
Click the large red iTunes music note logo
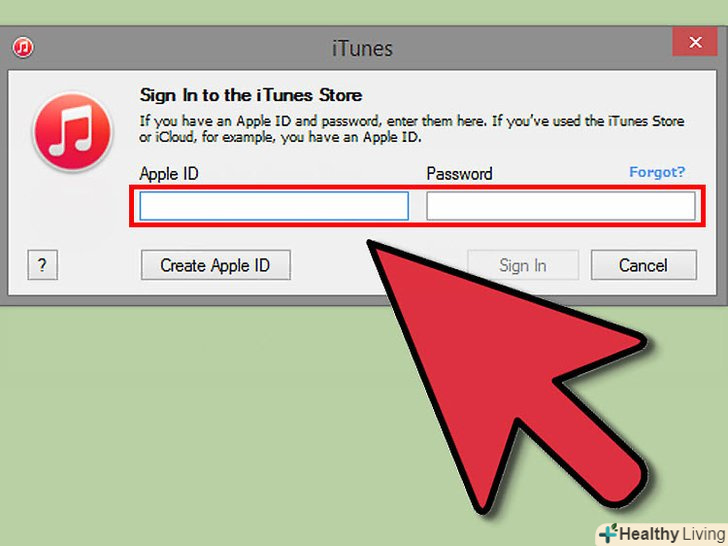tap(72, 131)
